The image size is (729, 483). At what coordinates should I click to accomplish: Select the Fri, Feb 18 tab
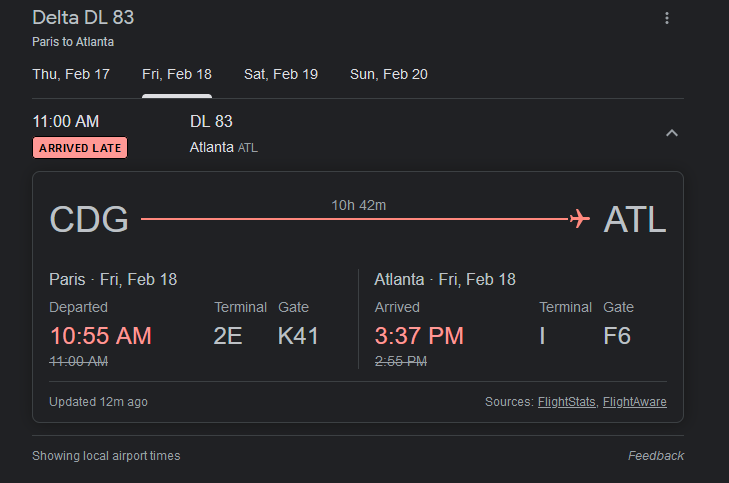(x=177, y=74)
